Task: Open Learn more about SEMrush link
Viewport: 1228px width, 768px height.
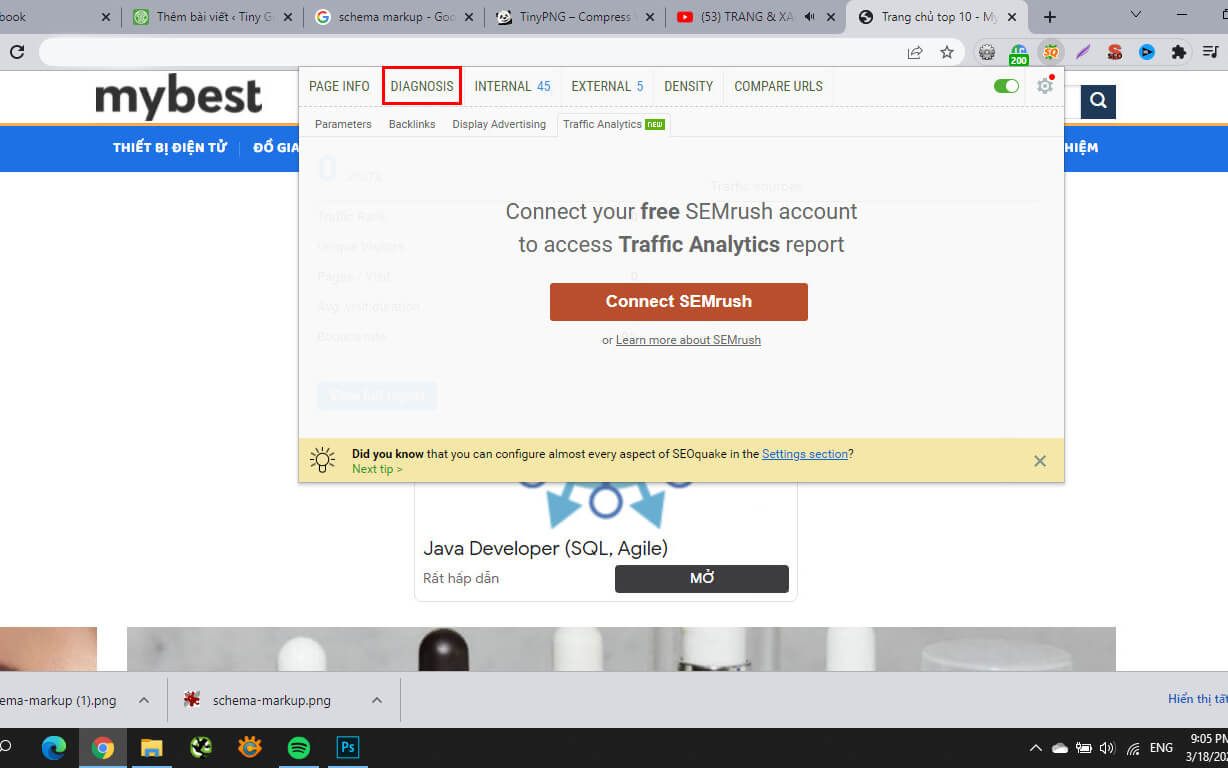Action: pyautogui.click(x=688, y=340)
